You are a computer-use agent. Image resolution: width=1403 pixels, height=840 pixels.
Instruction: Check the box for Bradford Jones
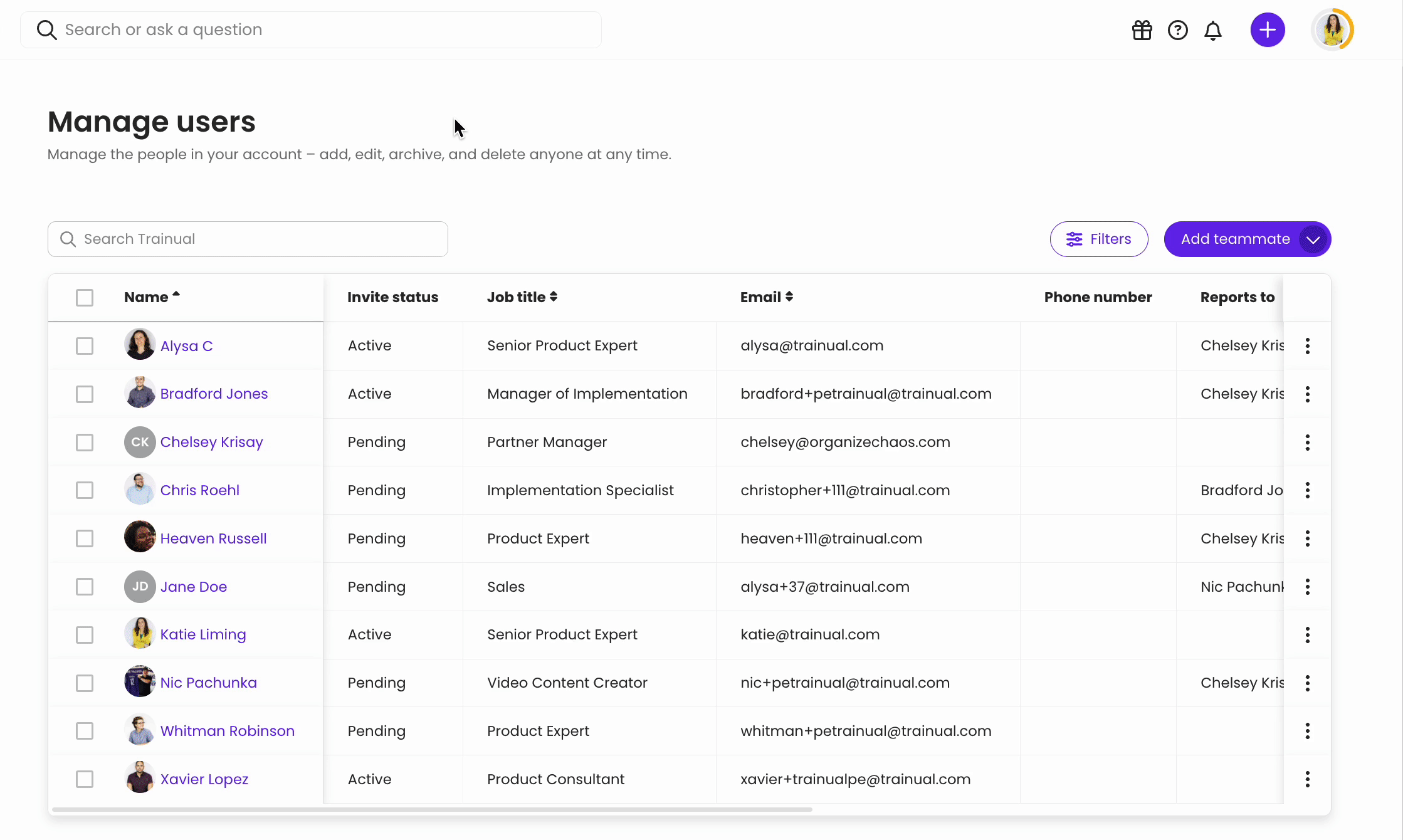(85, 394)
